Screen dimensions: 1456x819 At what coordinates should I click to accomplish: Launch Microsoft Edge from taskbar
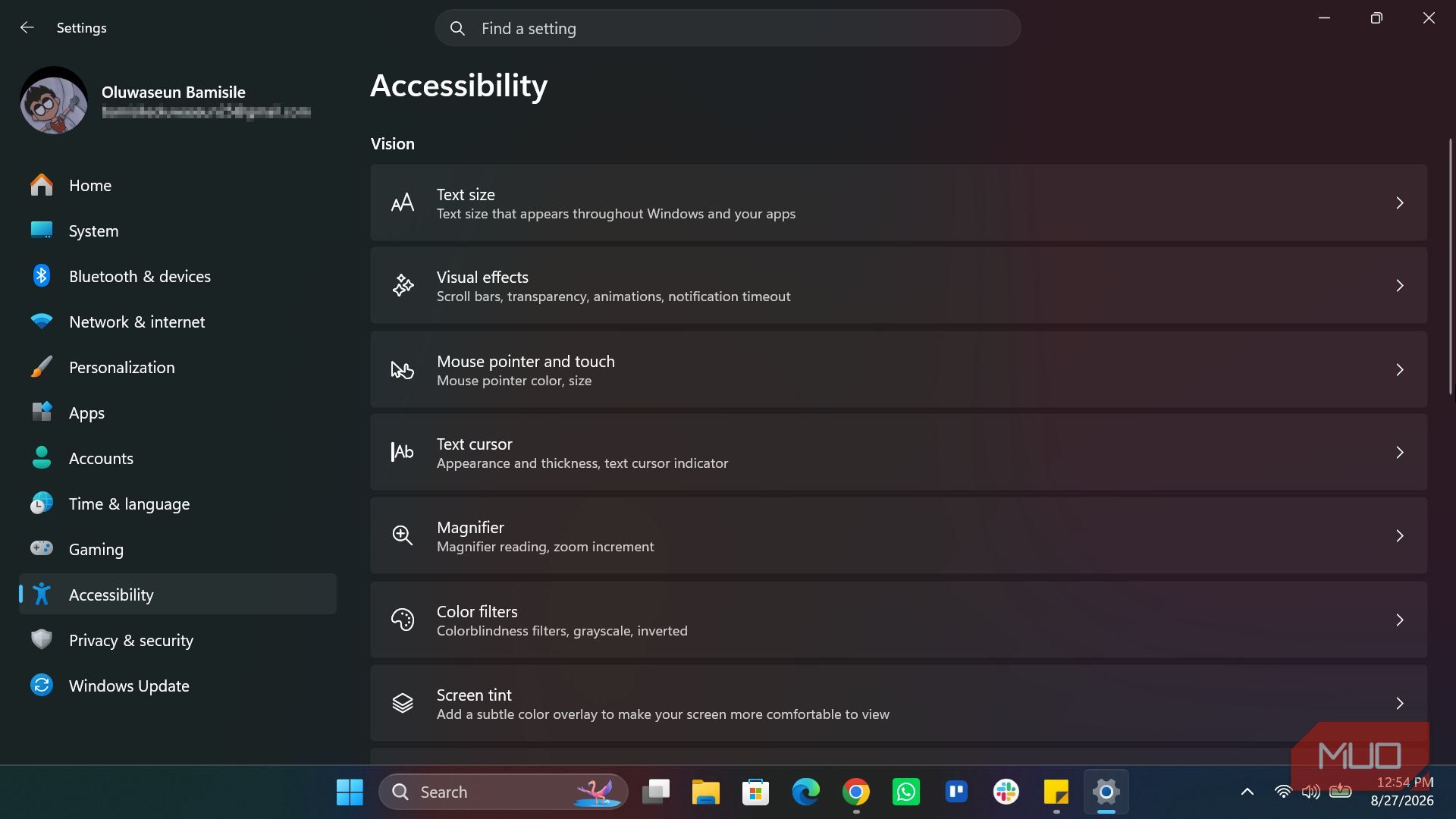[805, 792]
